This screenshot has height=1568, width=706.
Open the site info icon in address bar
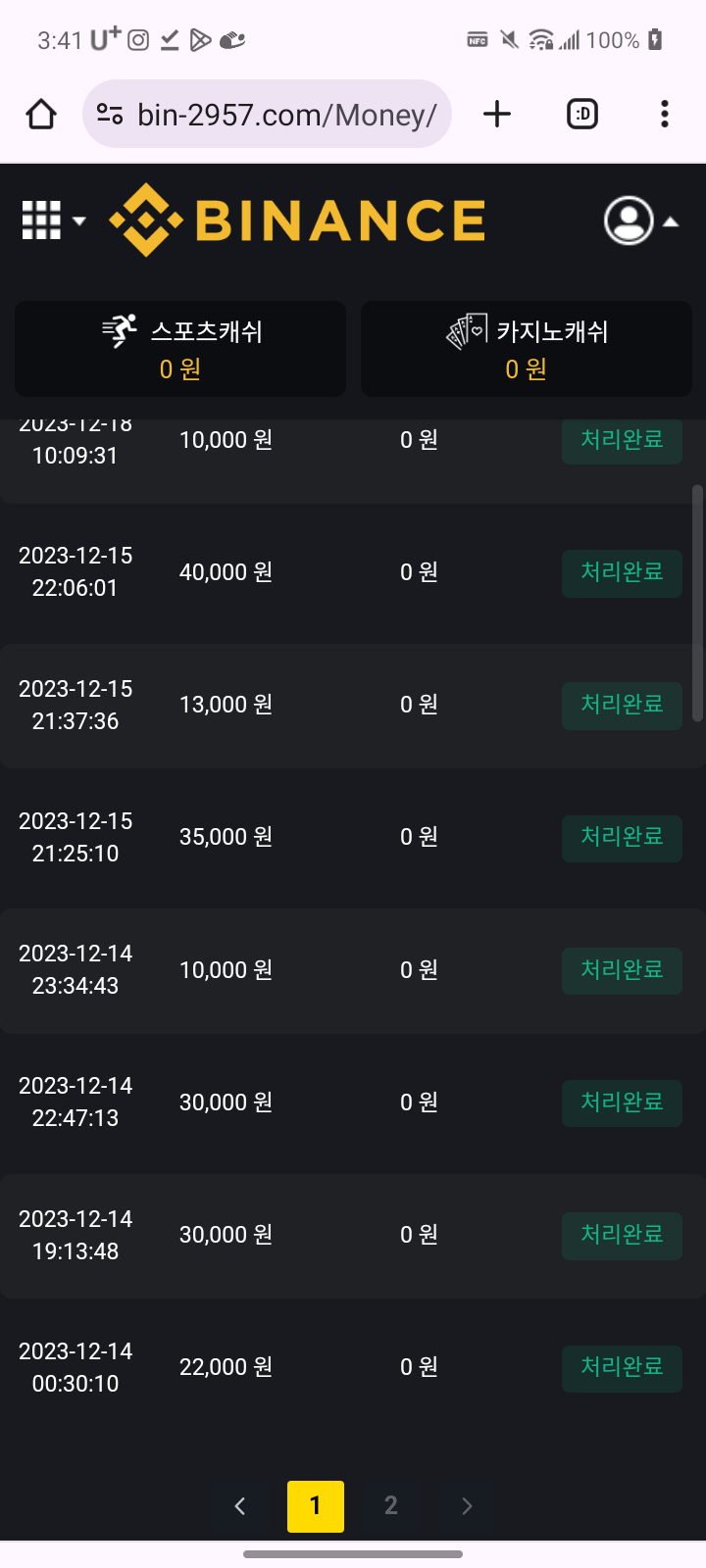(110, 115)
